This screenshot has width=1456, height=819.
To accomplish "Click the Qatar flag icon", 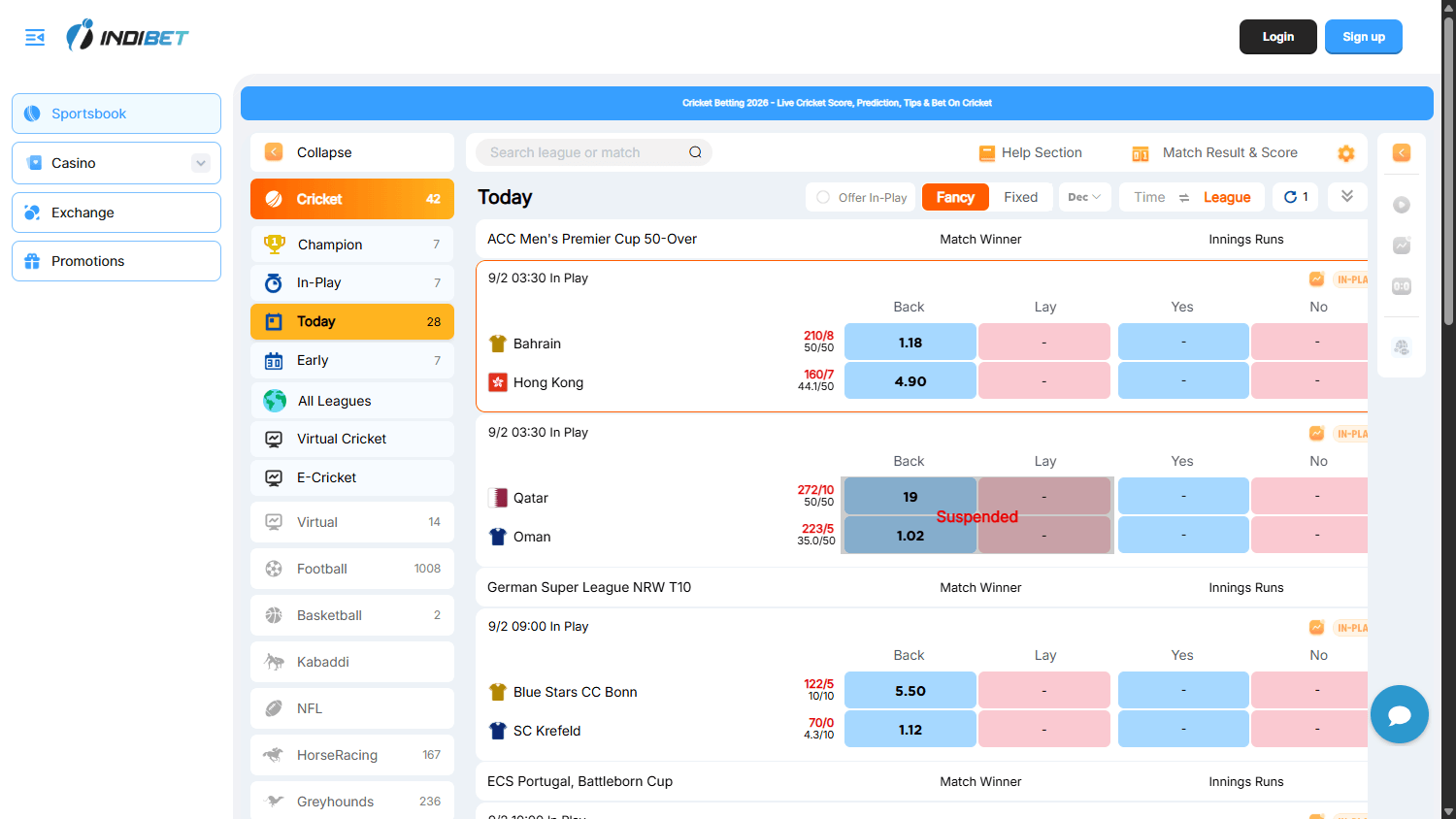I will (498, 498).
